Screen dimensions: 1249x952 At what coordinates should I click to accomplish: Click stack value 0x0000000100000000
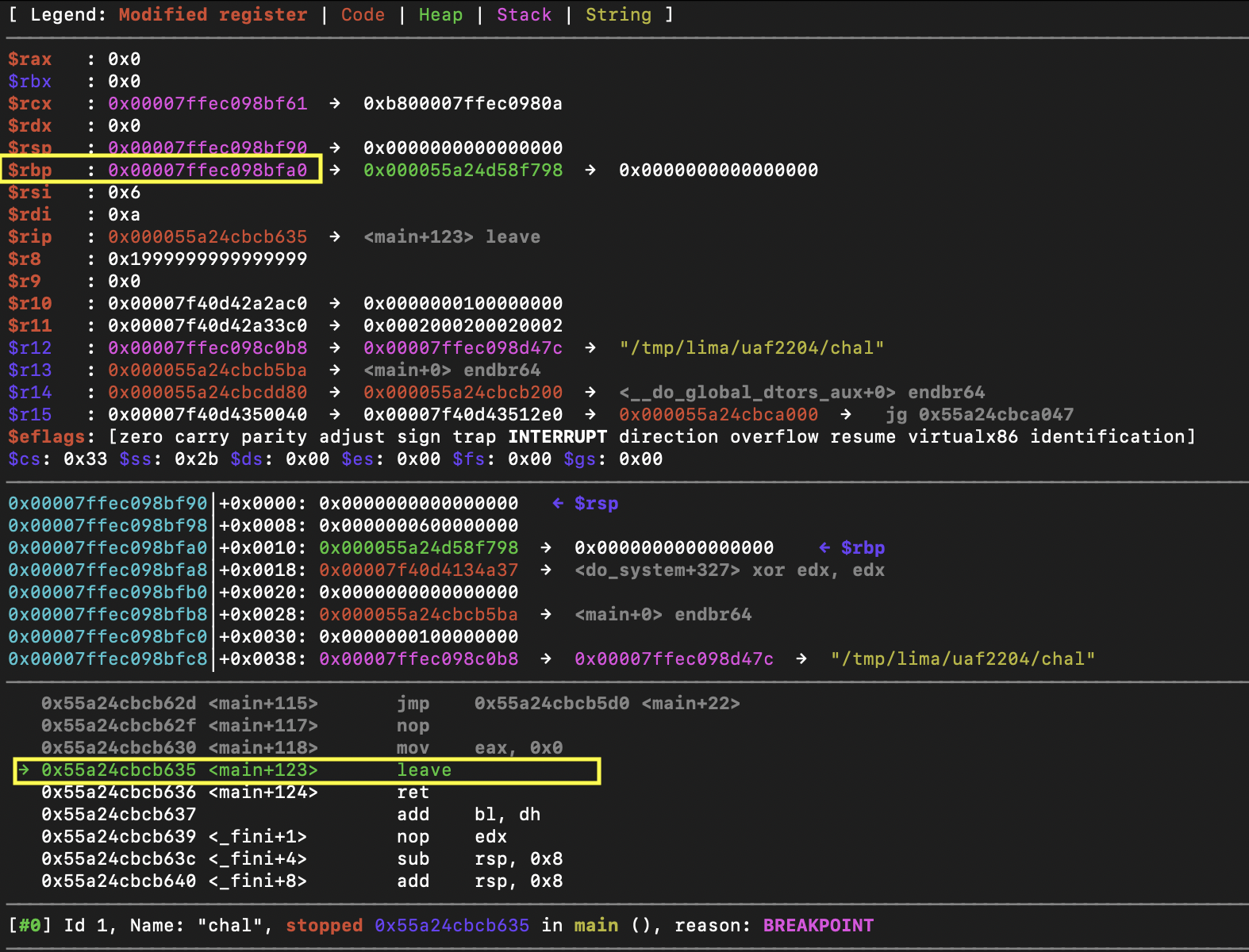[x=419, y=637]
